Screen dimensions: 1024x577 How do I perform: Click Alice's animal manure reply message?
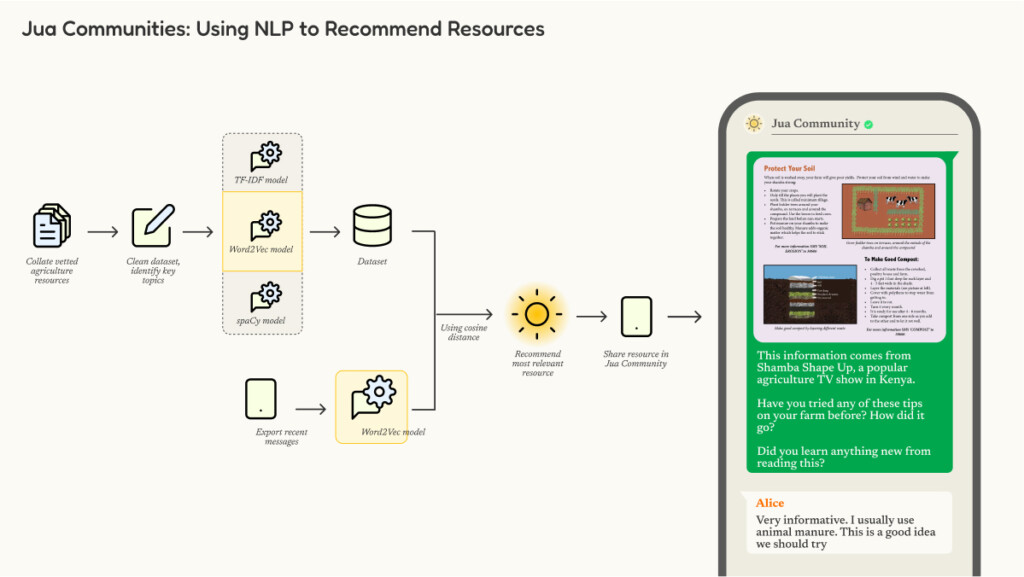pyautogui.click(x=848, y=530)
